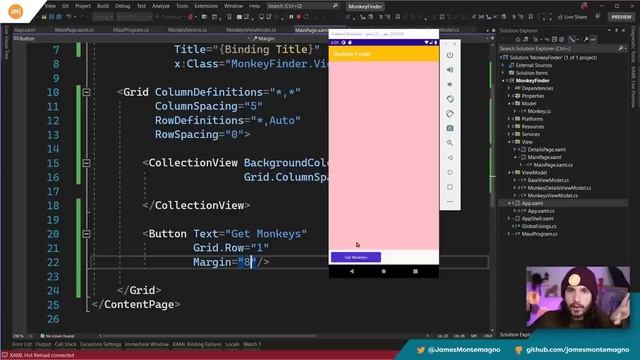This screenshot has width=640, height=360.
Task: Expand the Dependencies node
Action: (x=509, y=88)
